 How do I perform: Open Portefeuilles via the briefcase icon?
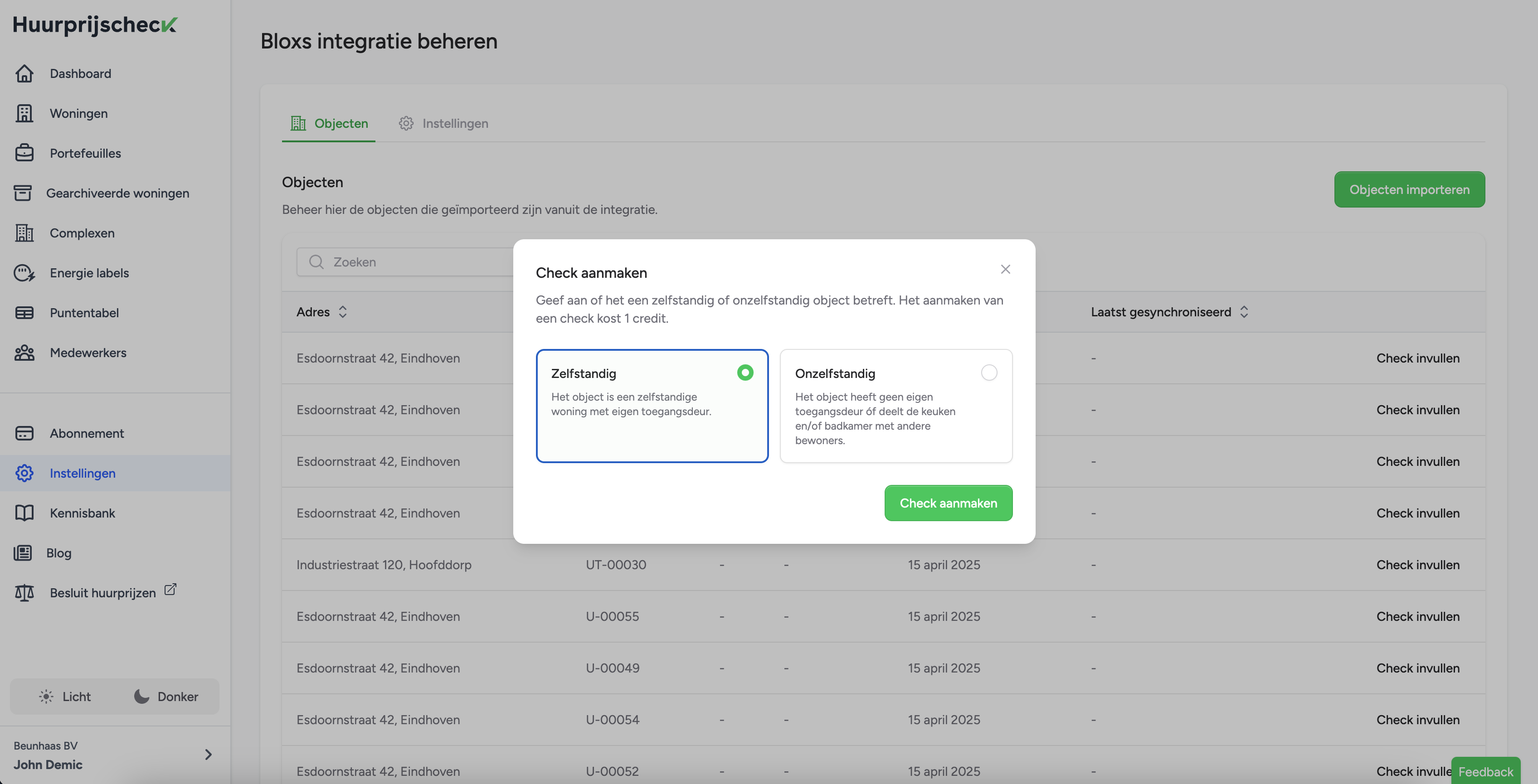pyautogui.click(x=24, y=153)
